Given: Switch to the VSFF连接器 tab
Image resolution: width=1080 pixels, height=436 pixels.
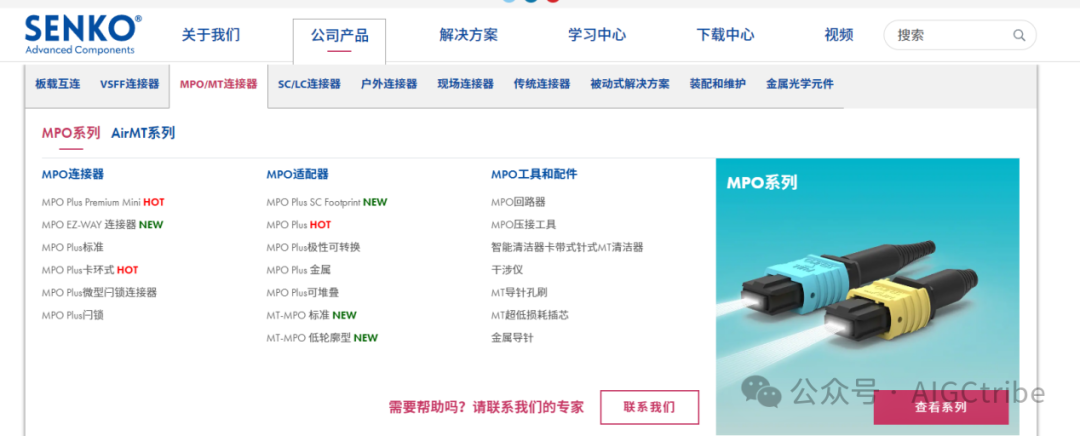Looking at the screenshot, I should click(x=129, y=84).
